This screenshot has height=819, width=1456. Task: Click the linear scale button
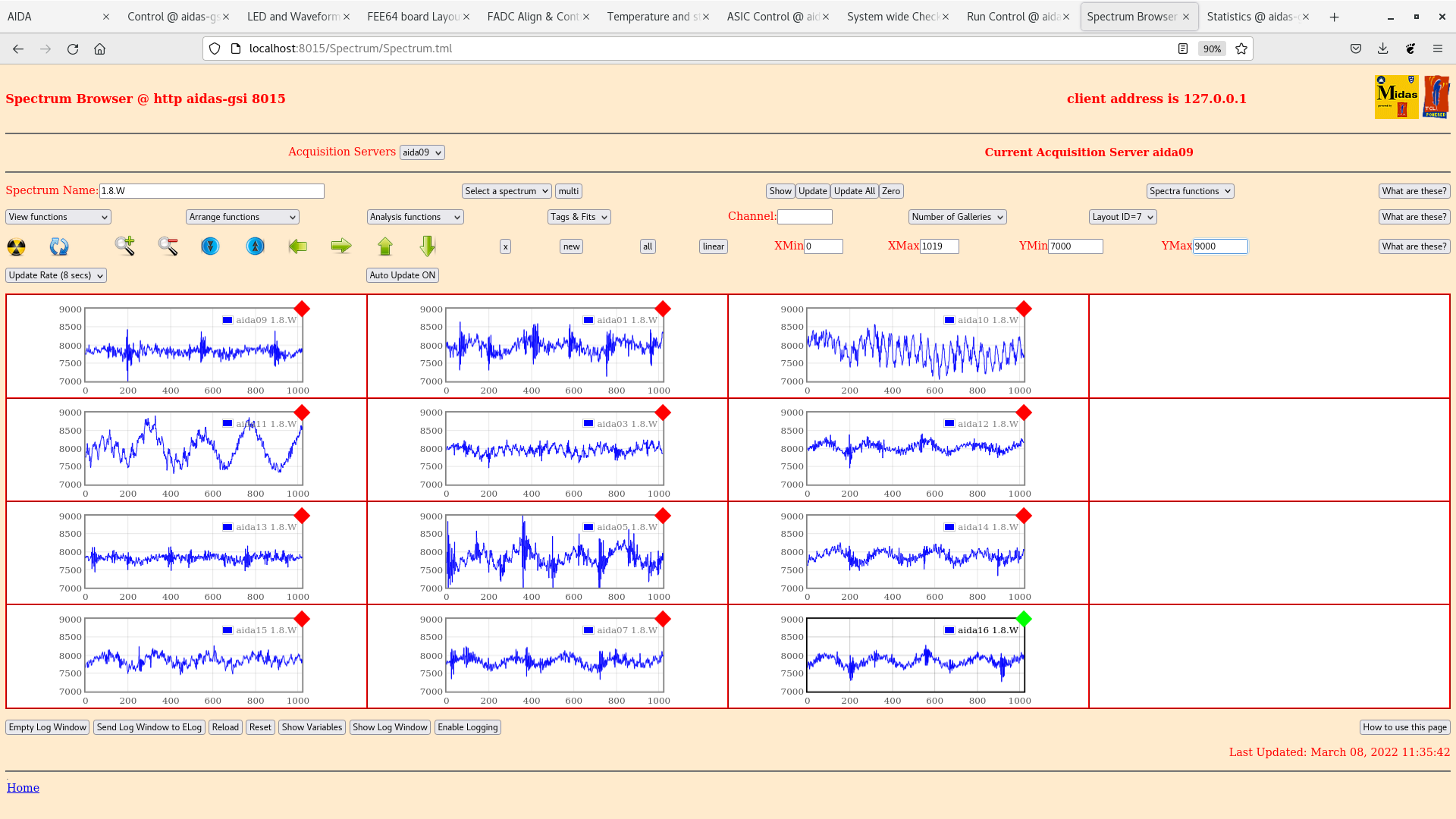click(714, 246)
